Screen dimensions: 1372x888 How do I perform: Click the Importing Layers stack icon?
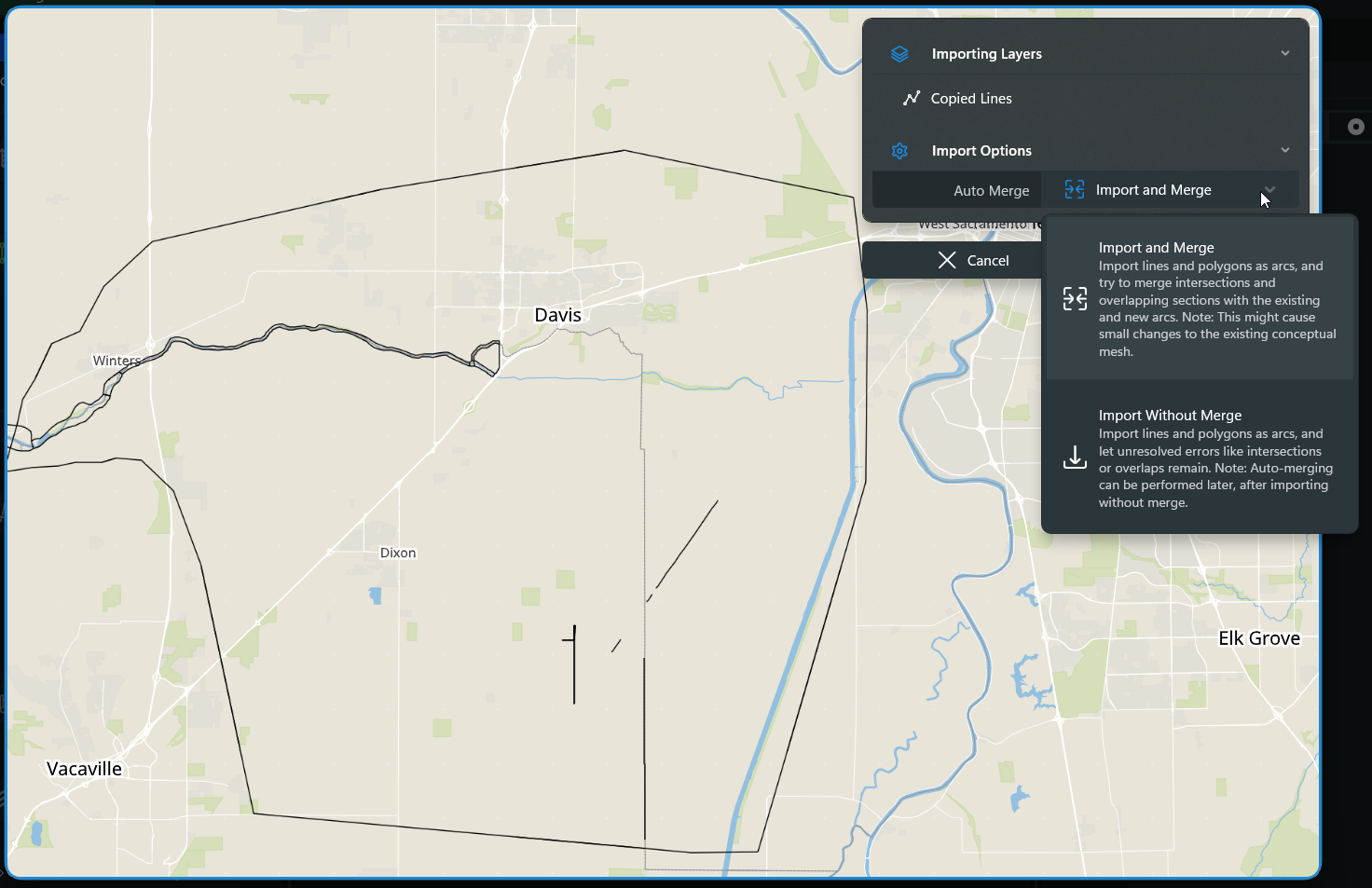click(x=899, y=54)
